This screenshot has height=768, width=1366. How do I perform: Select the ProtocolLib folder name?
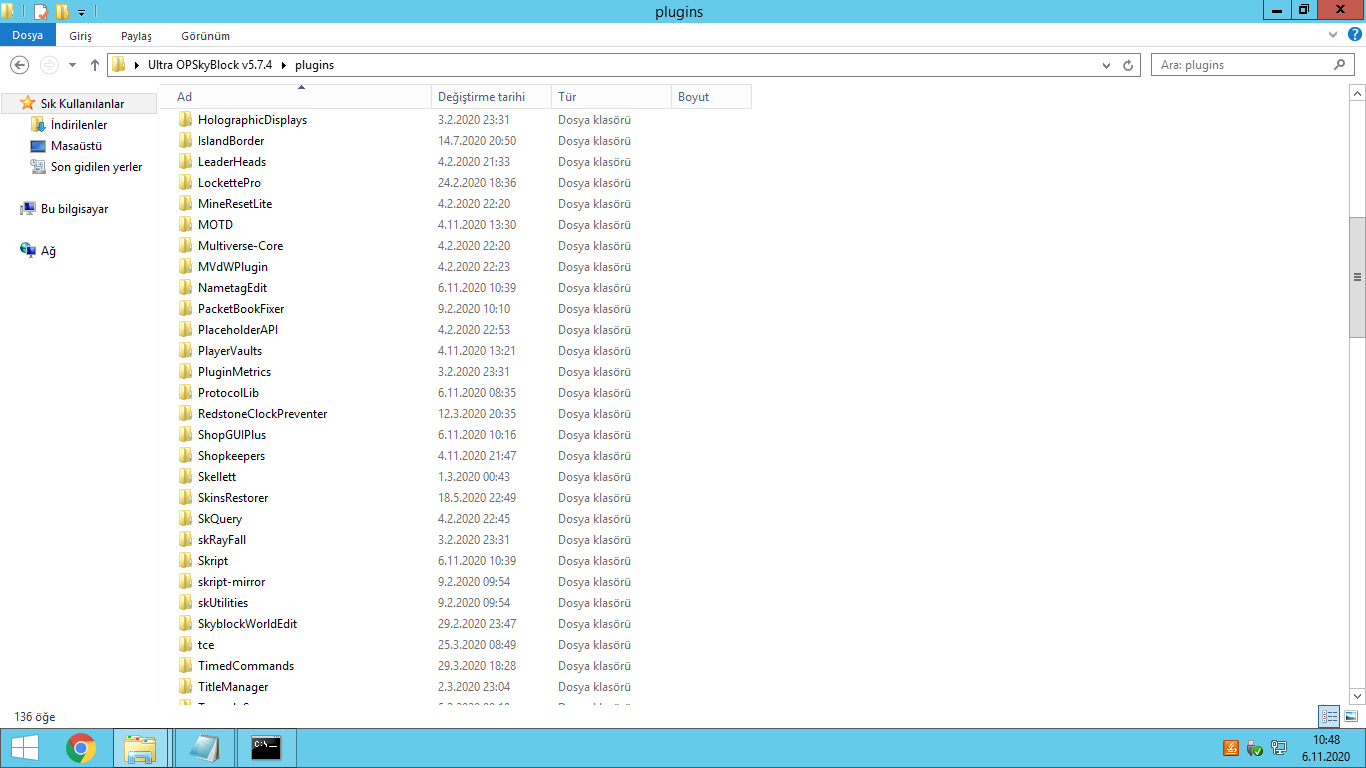228,393
